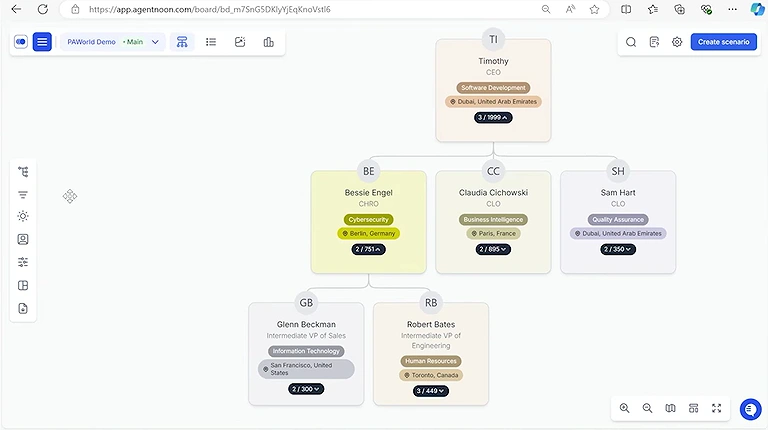Viewport: 768px width, 430px height.
Task: Select the Software Development tag
Action: [493, 88]
